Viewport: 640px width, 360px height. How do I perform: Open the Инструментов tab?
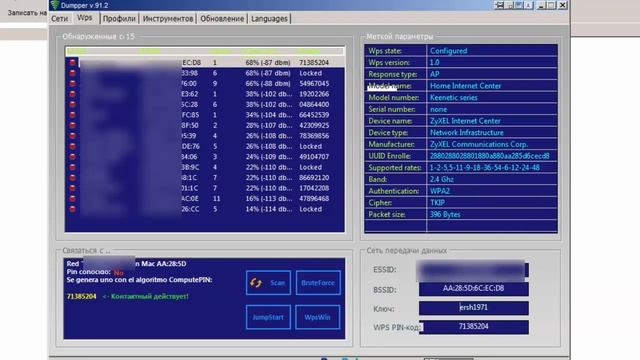point(168,19)
